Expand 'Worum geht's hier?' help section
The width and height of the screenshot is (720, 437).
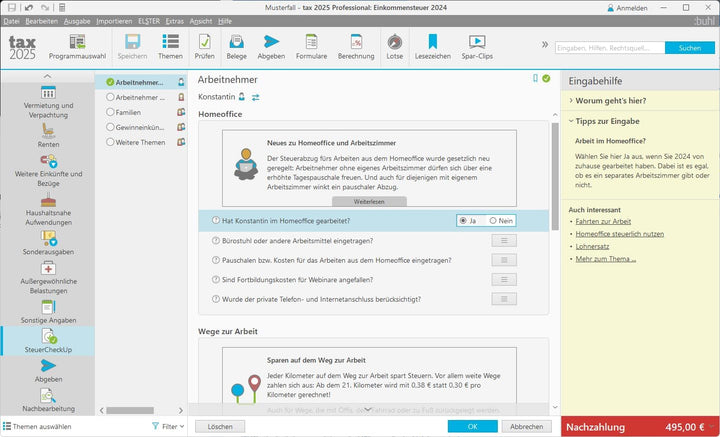610,101
